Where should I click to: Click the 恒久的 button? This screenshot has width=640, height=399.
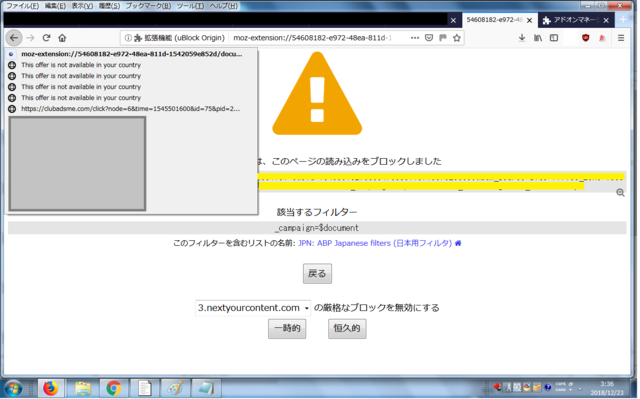[347, 328]
